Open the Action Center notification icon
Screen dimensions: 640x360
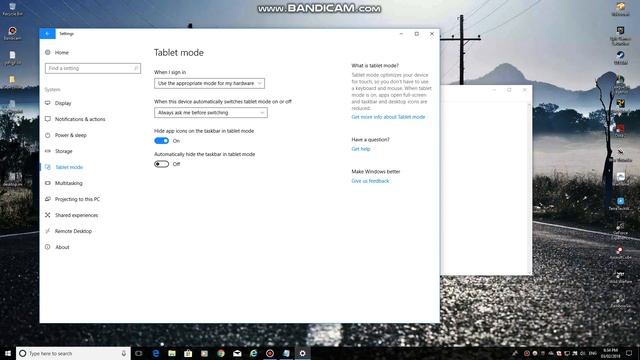tap(629, 353)
